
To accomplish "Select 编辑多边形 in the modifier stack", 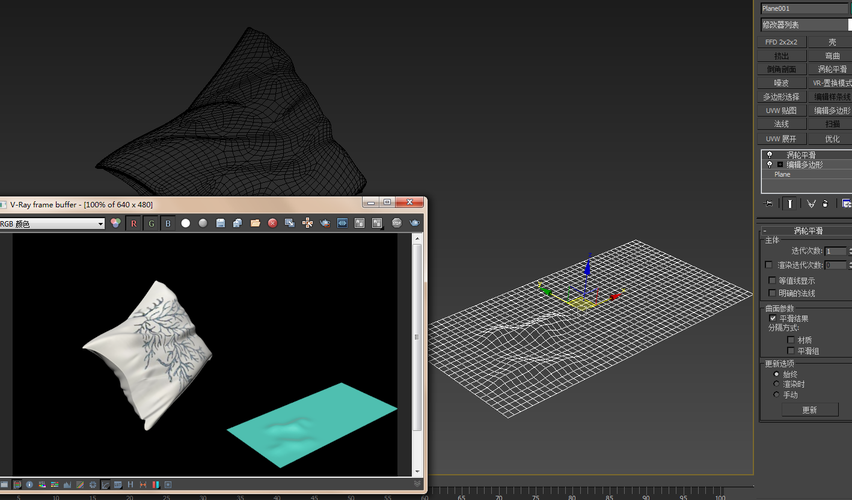I will [x=804, y=164].
